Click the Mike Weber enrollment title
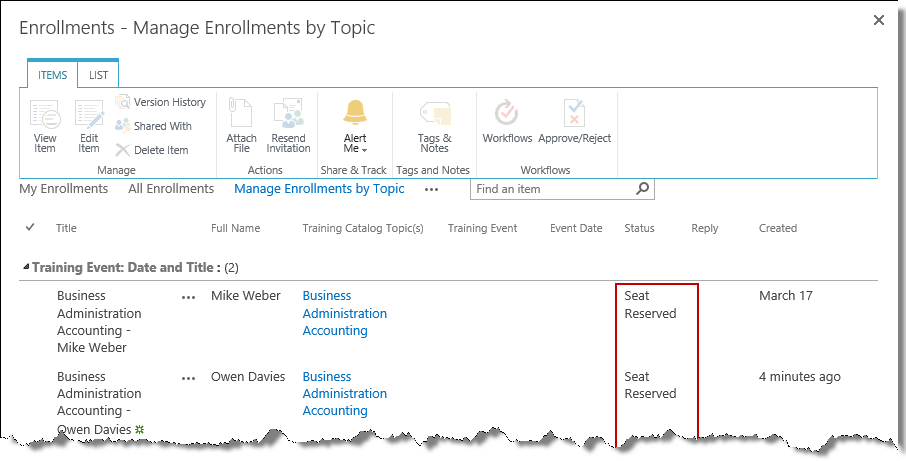Screen dimensions: 906x461 tap(99, 322)
